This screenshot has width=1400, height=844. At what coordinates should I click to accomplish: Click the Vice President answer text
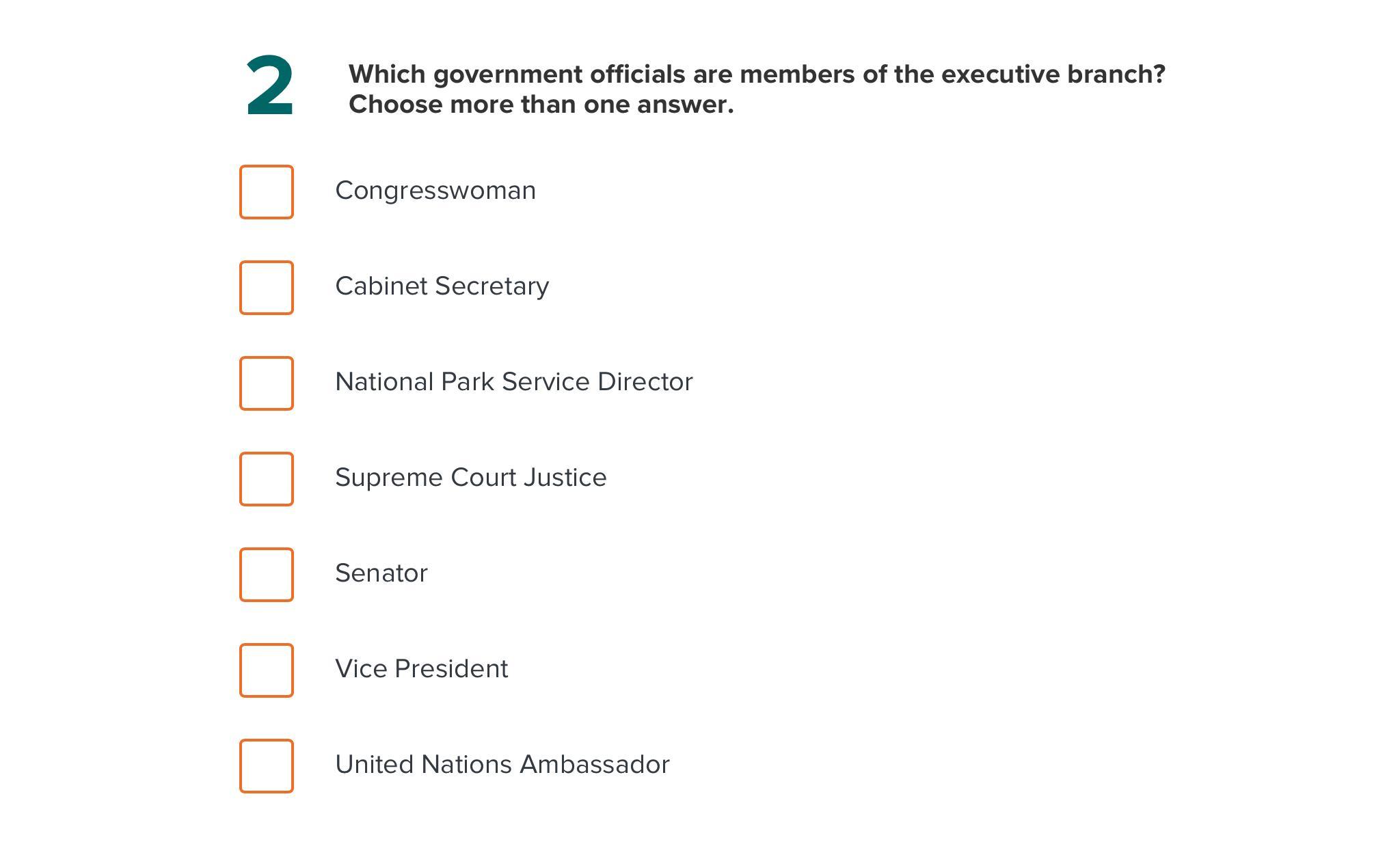tap(421, 669)
